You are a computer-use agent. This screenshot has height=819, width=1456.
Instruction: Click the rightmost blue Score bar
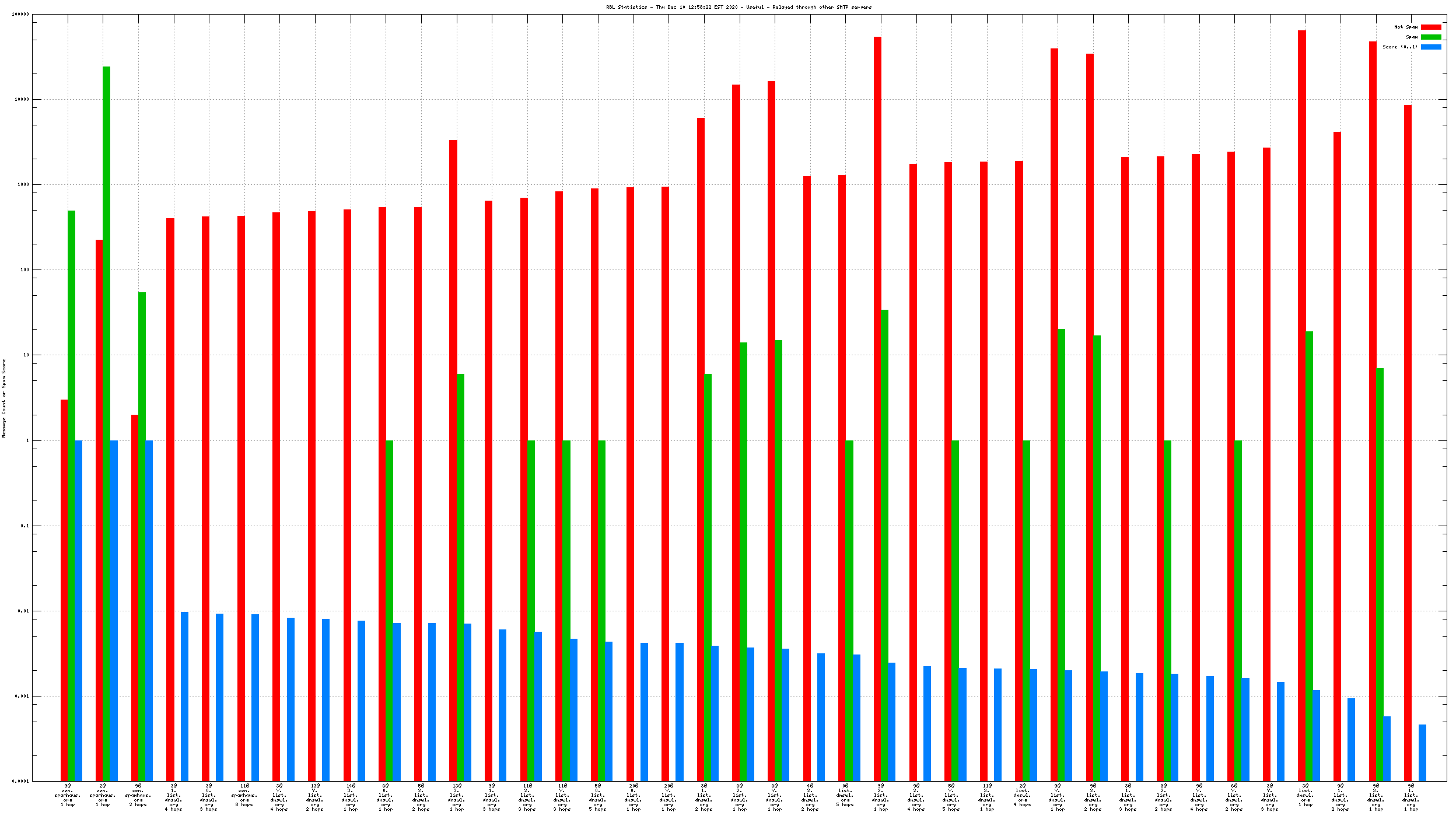(1422, 752)
